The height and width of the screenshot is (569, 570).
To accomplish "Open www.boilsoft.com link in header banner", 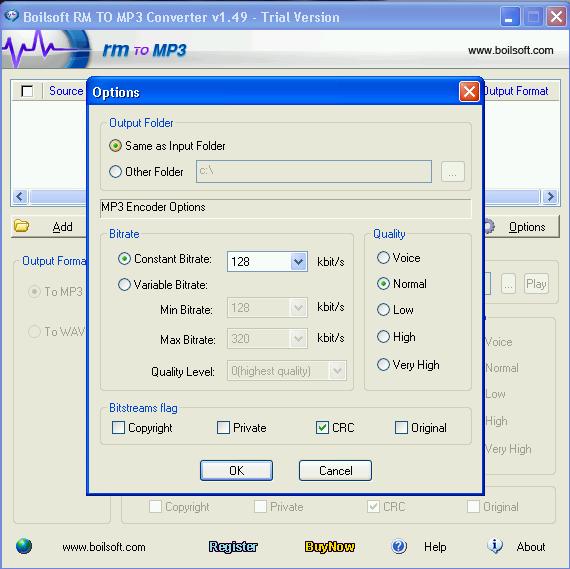I will click(510, 50).
